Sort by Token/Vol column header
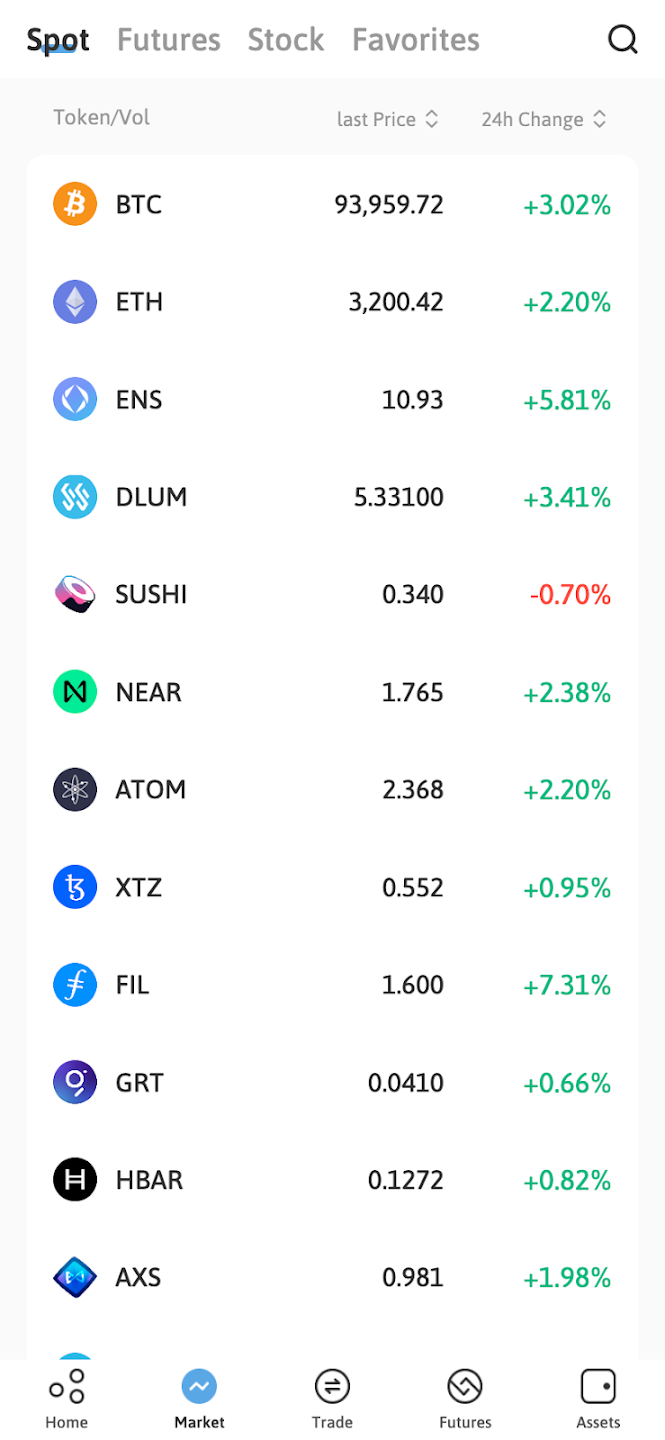This screenshot has width=665, height=1440. 102,117
